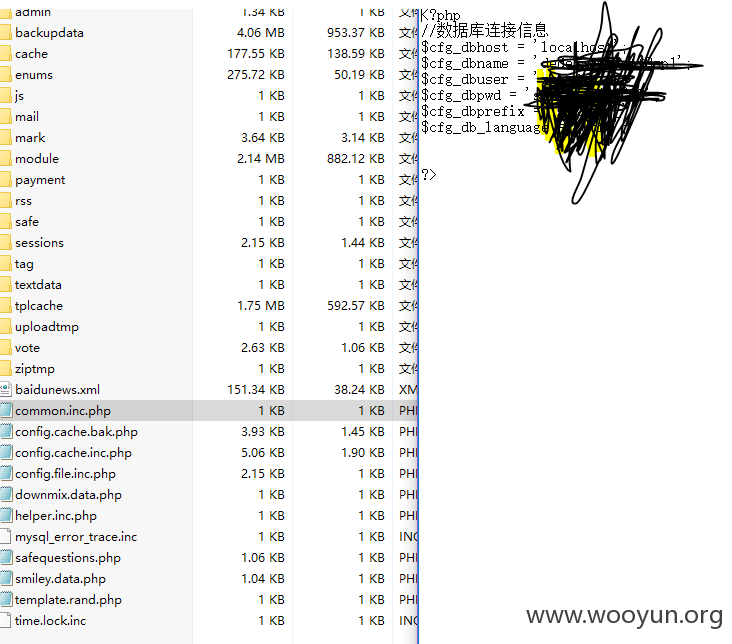Select the uploadtmp folder name

47,327
